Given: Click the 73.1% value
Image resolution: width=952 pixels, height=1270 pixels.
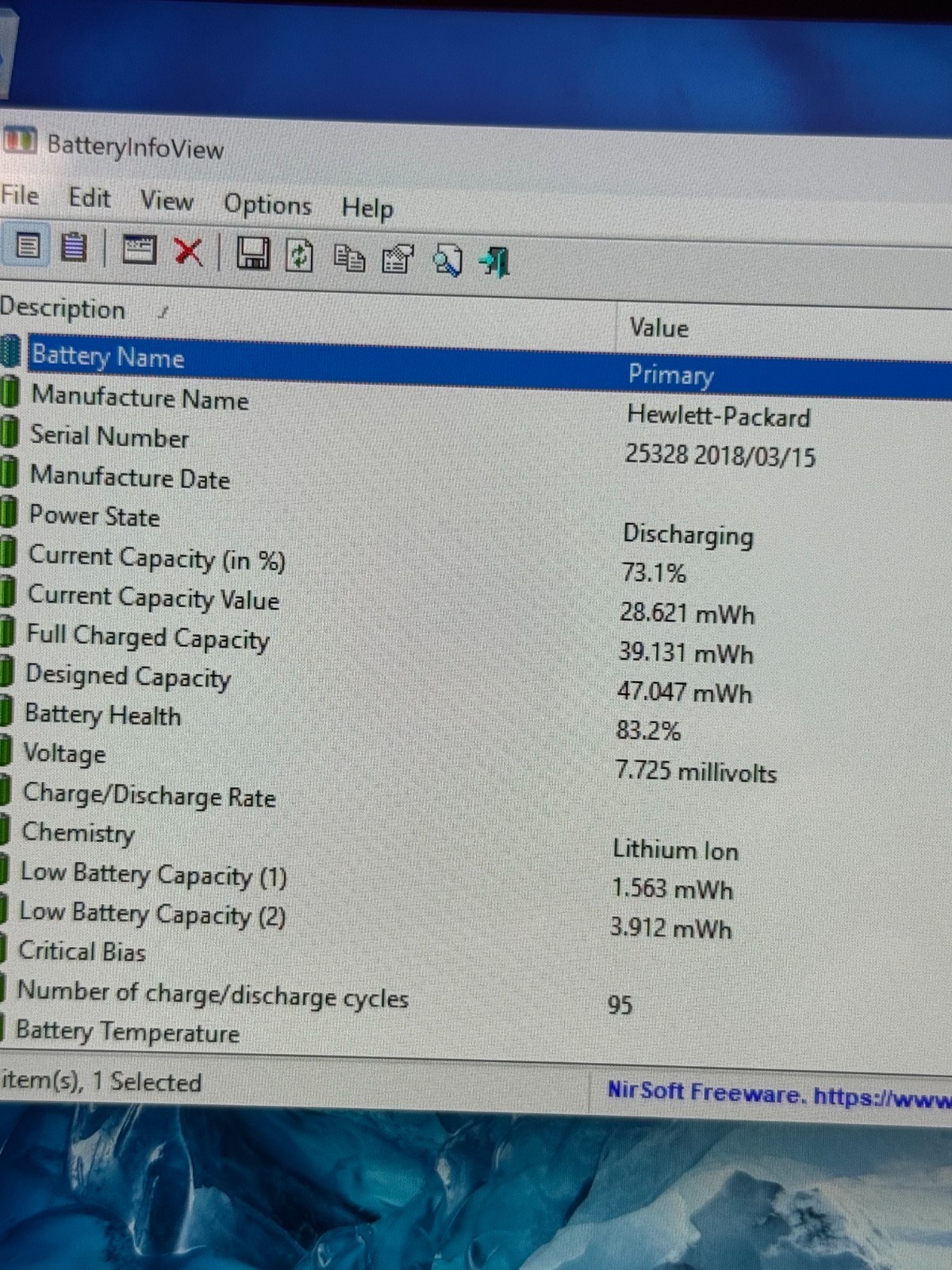Looking at the screenshot, I should point(654,573).
